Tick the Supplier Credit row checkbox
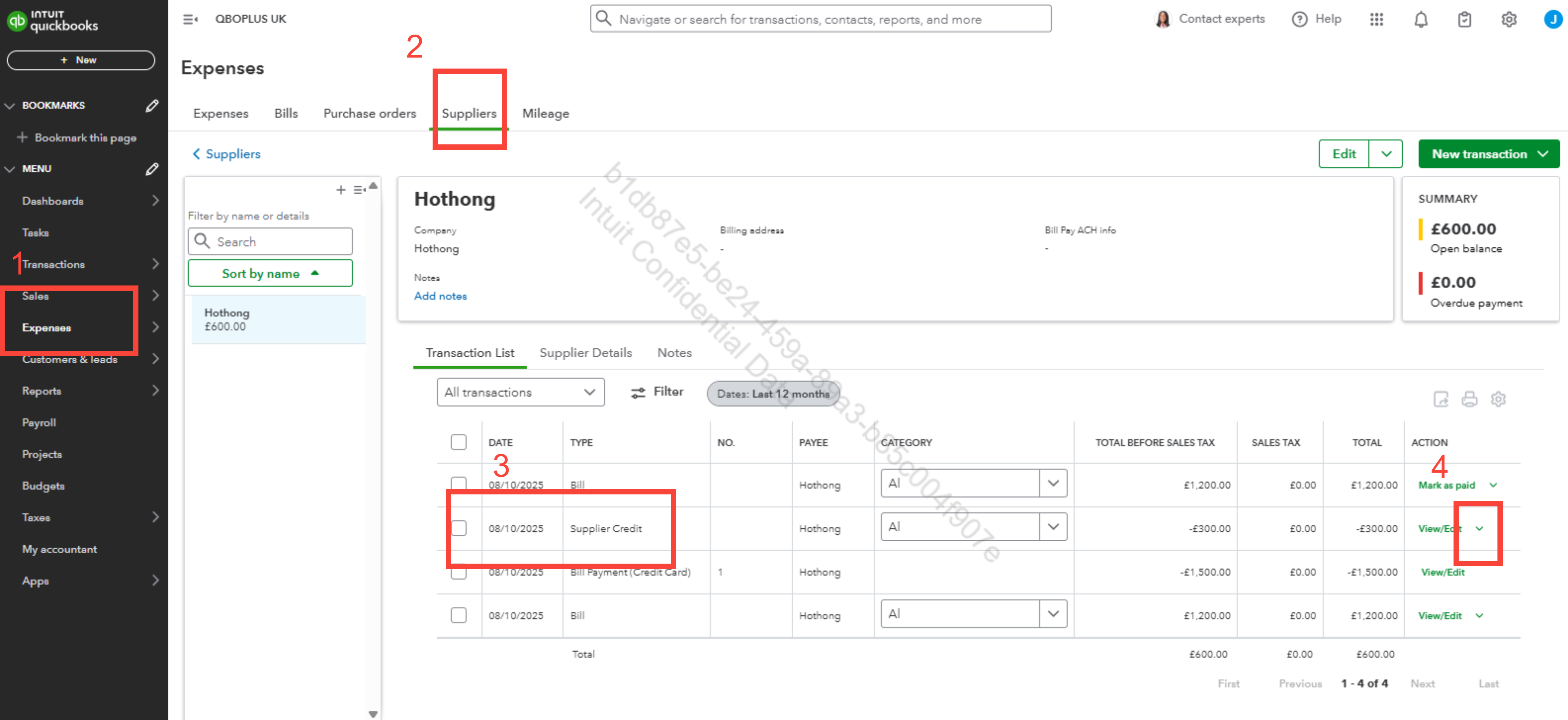The height and width of the screenshot is (720, 1568). pos(458,528)
